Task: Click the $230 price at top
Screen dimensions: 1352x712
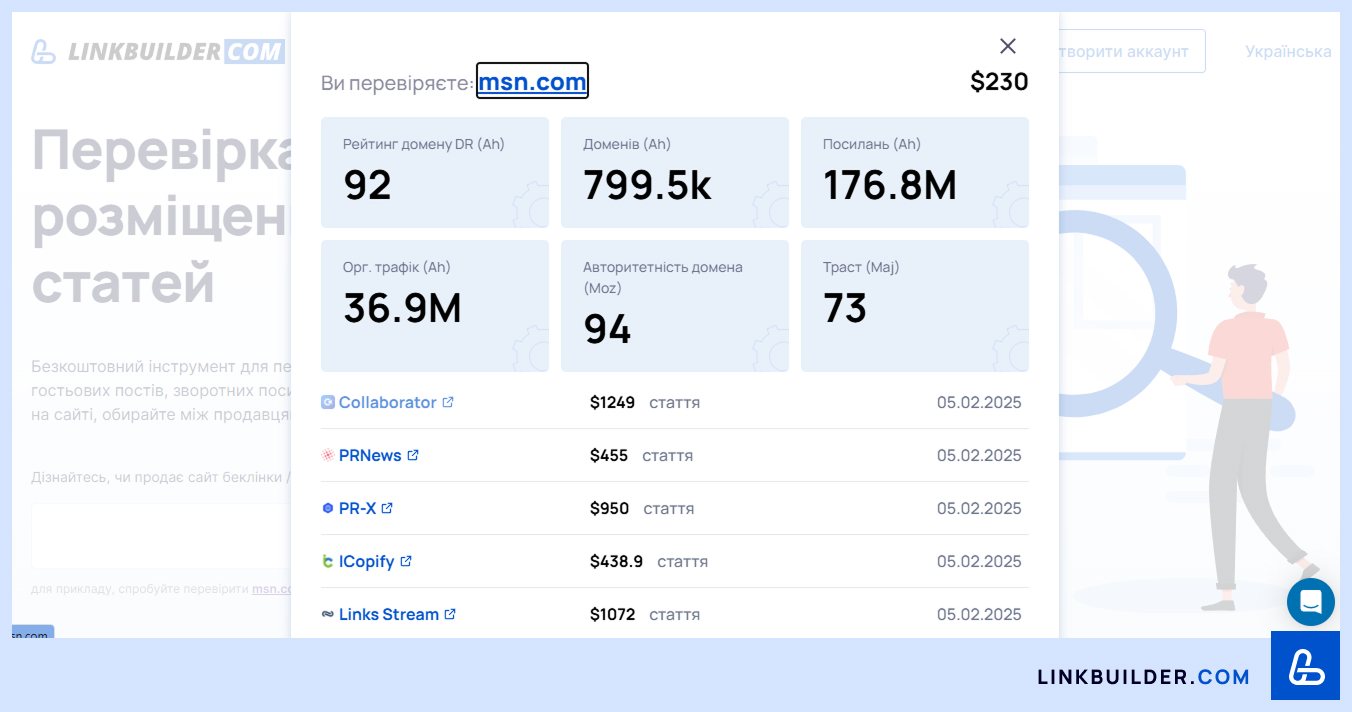Action: point(999,82)
